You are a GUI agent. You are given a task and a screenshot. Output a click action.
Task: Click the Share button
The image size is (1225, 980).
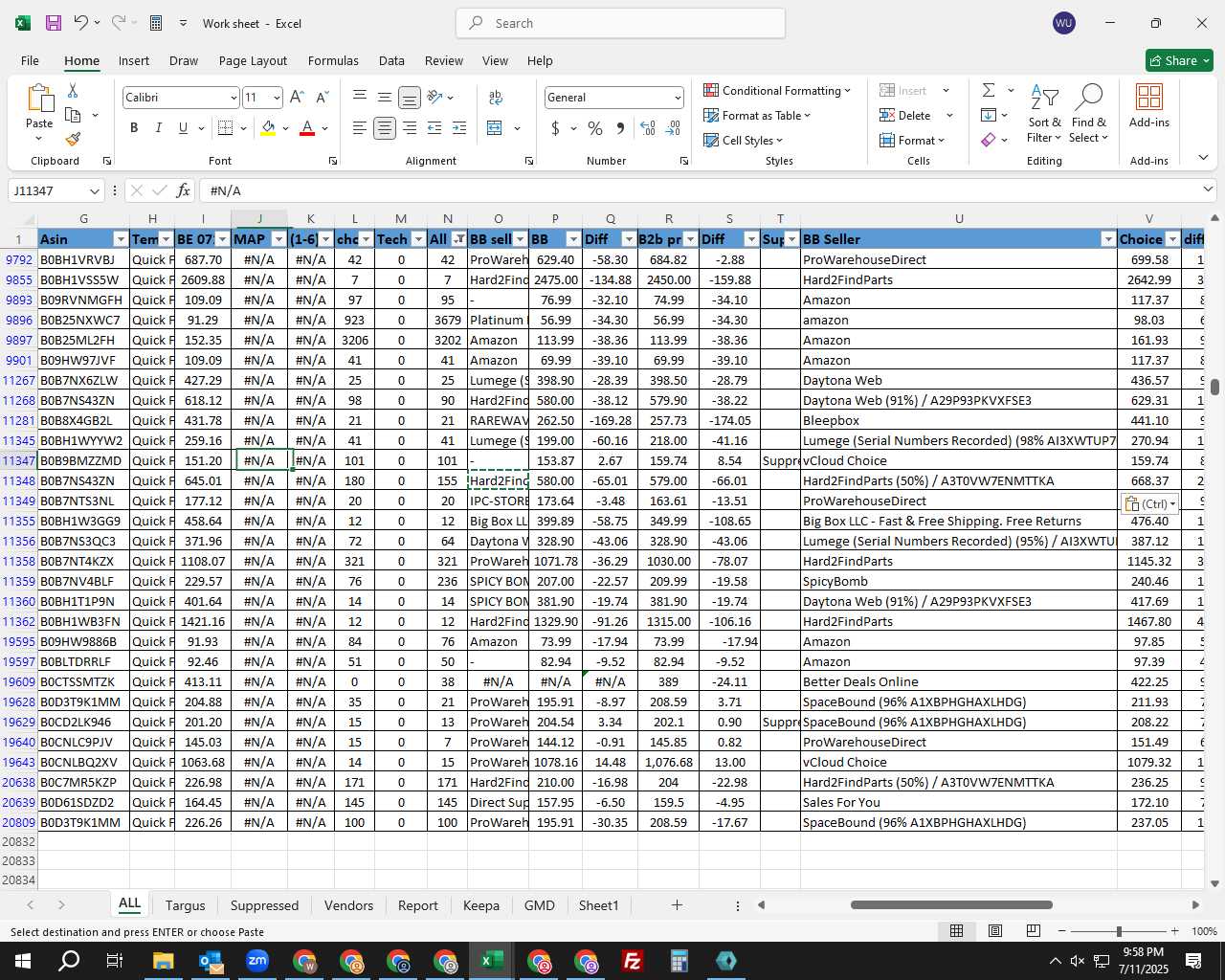(x=1180, y=60)
